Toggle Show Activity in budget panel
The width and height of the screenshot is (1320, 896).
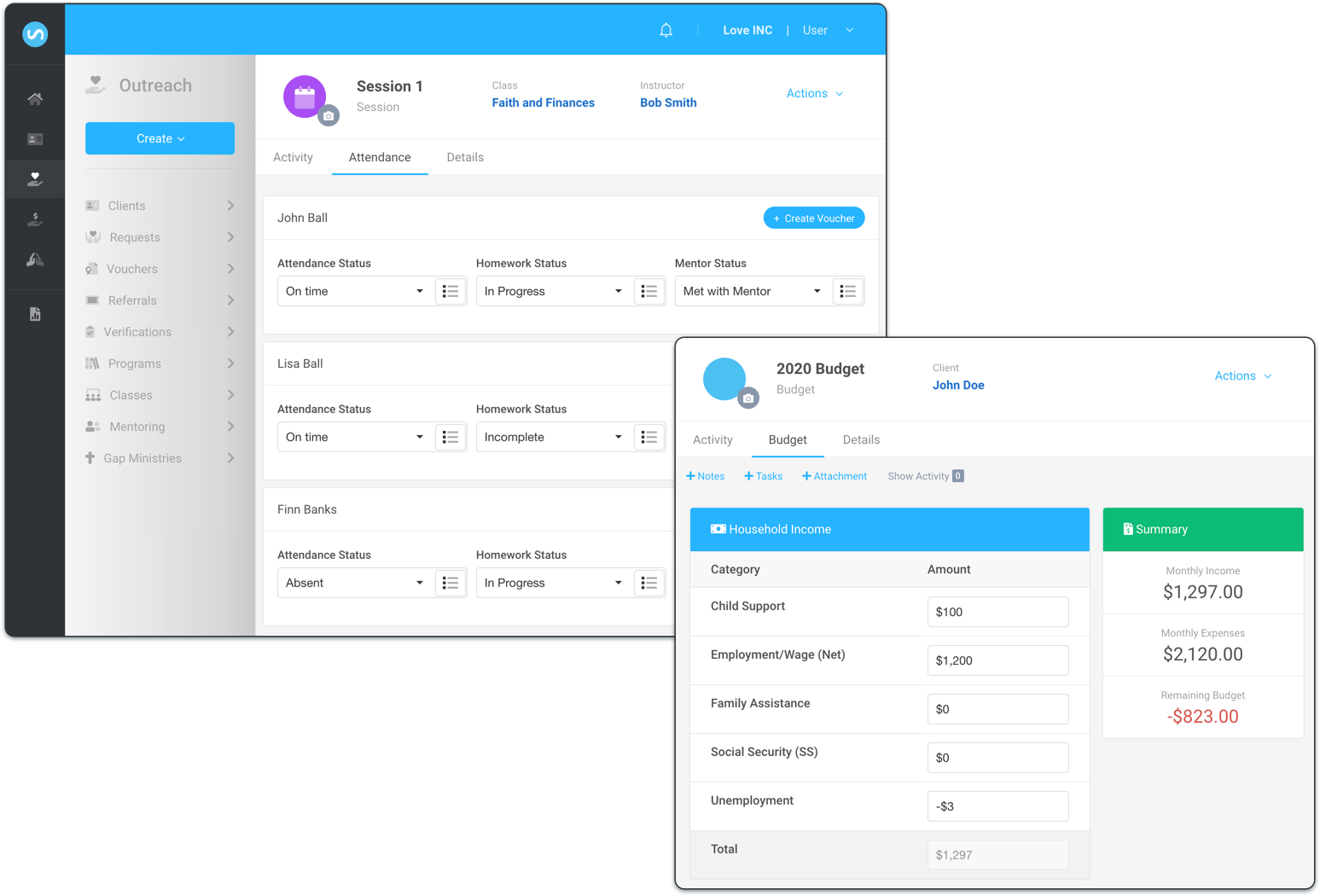click(925, 476)
